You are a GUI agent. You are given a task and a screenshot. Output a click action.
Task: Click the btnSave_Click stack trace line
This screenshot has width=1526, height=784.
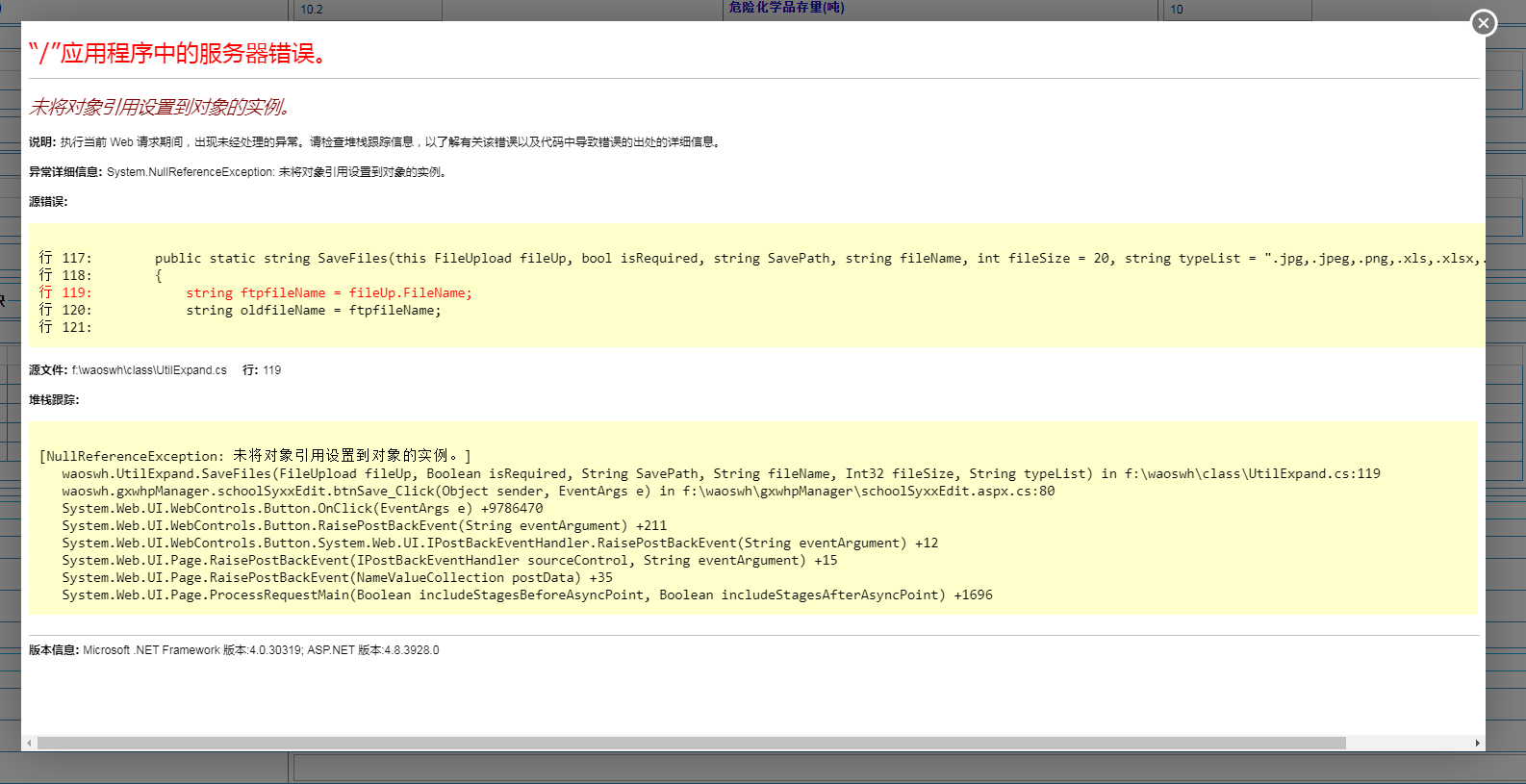coord(558,491)
